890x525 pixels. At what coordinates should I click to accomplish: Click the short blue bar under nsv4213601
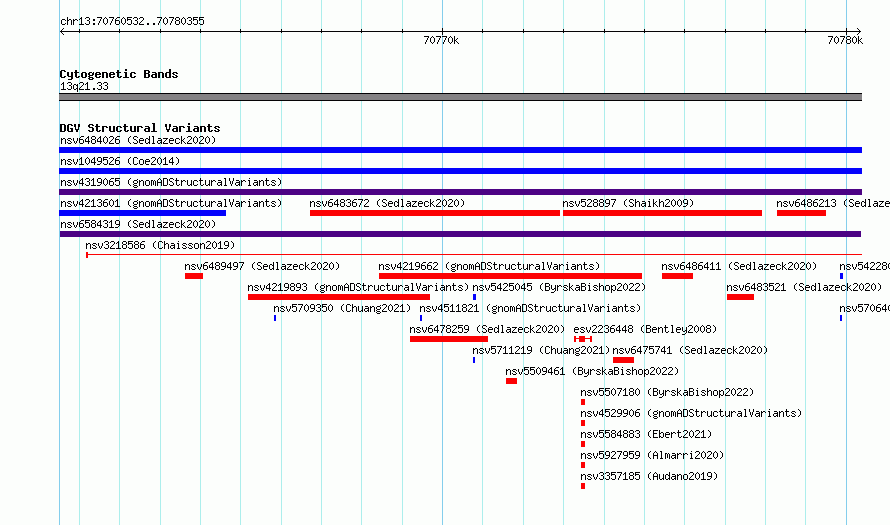coord(142,213)
